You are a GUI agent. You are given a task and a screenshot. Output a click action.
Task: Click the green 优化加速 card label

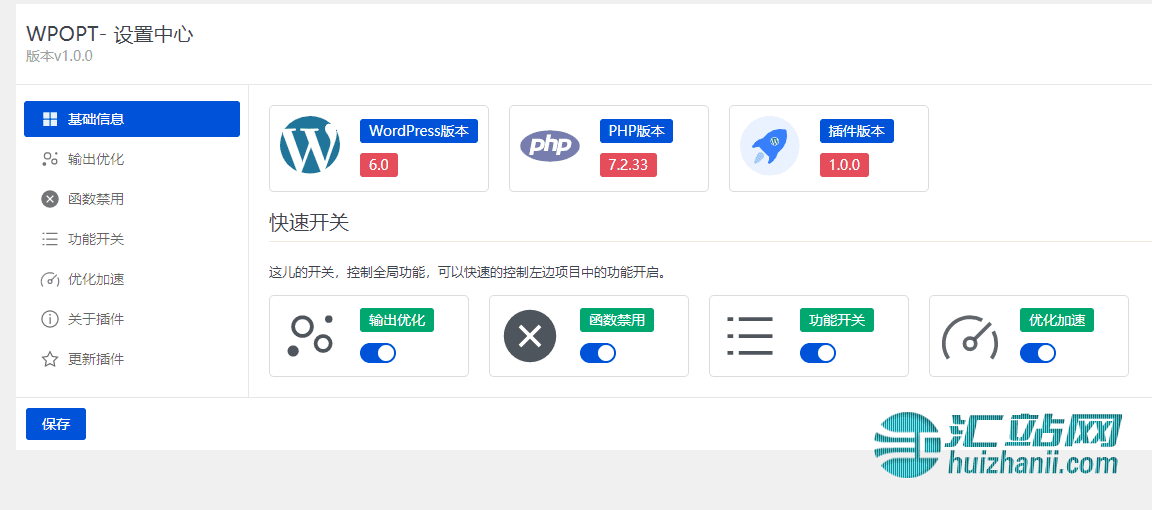tap(1057, 320)
